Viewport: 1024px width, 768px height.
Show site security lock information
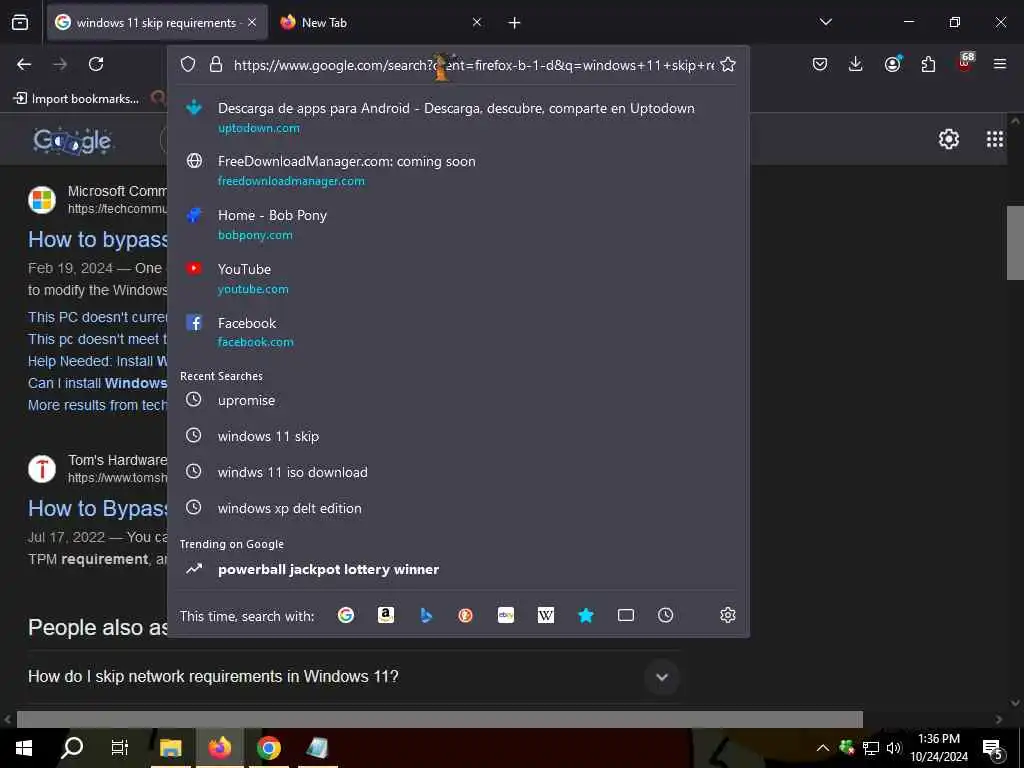tap(216, 65)
